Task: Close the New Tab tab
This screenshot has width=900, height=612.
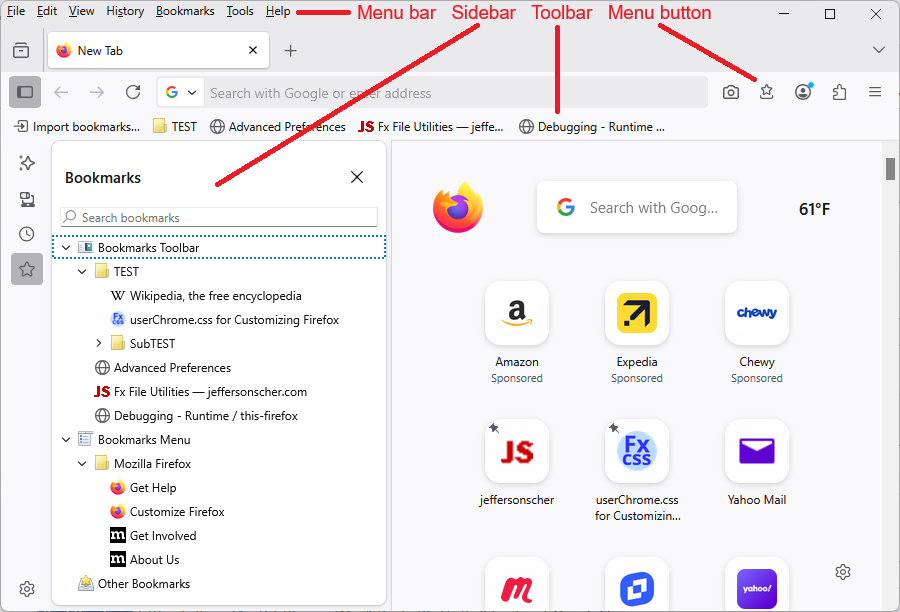Action: [253, 51]
